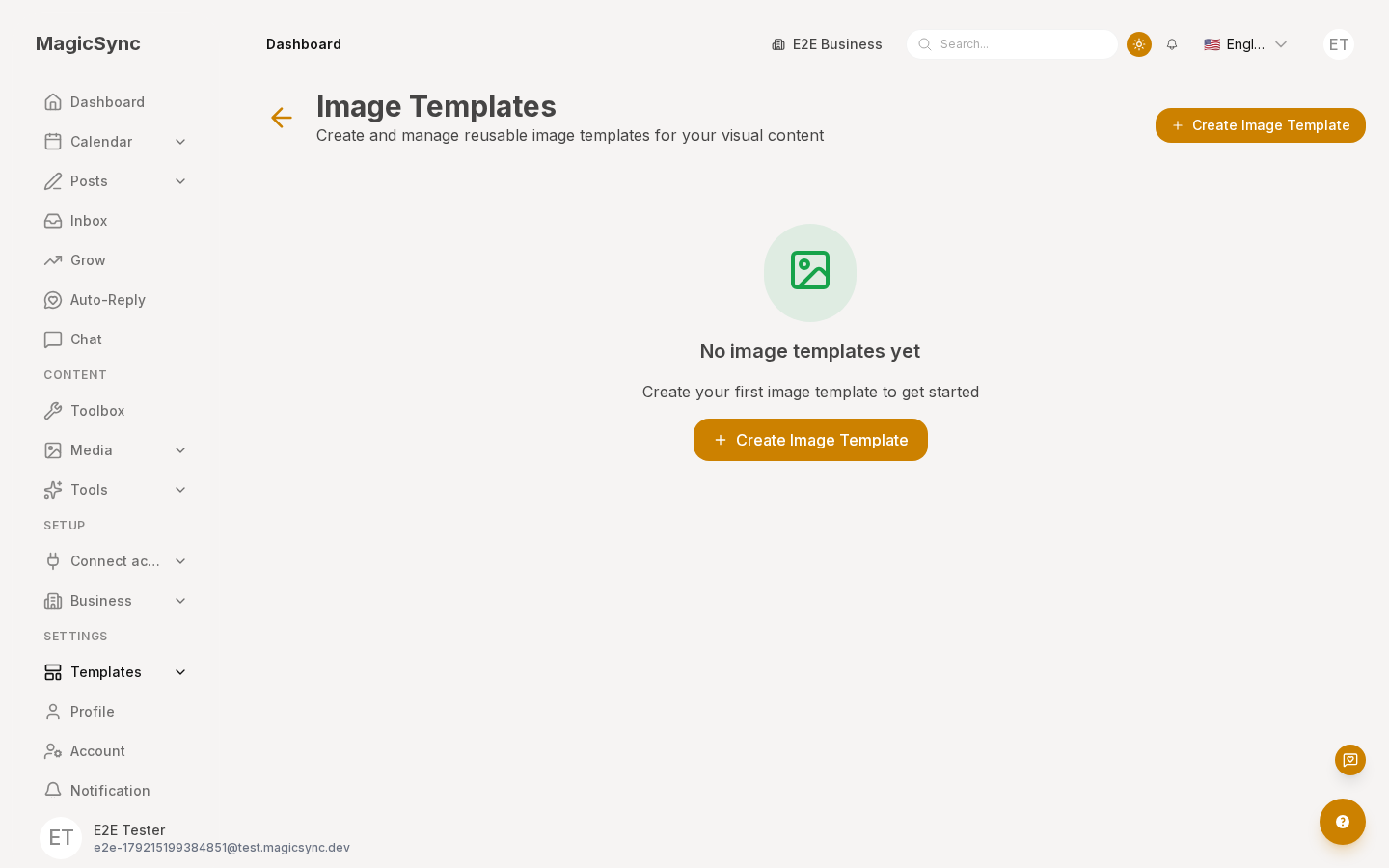Focus the Search input field
Image resolution: width=1389 pixels, height=868 pixels.
[1012, 44]
